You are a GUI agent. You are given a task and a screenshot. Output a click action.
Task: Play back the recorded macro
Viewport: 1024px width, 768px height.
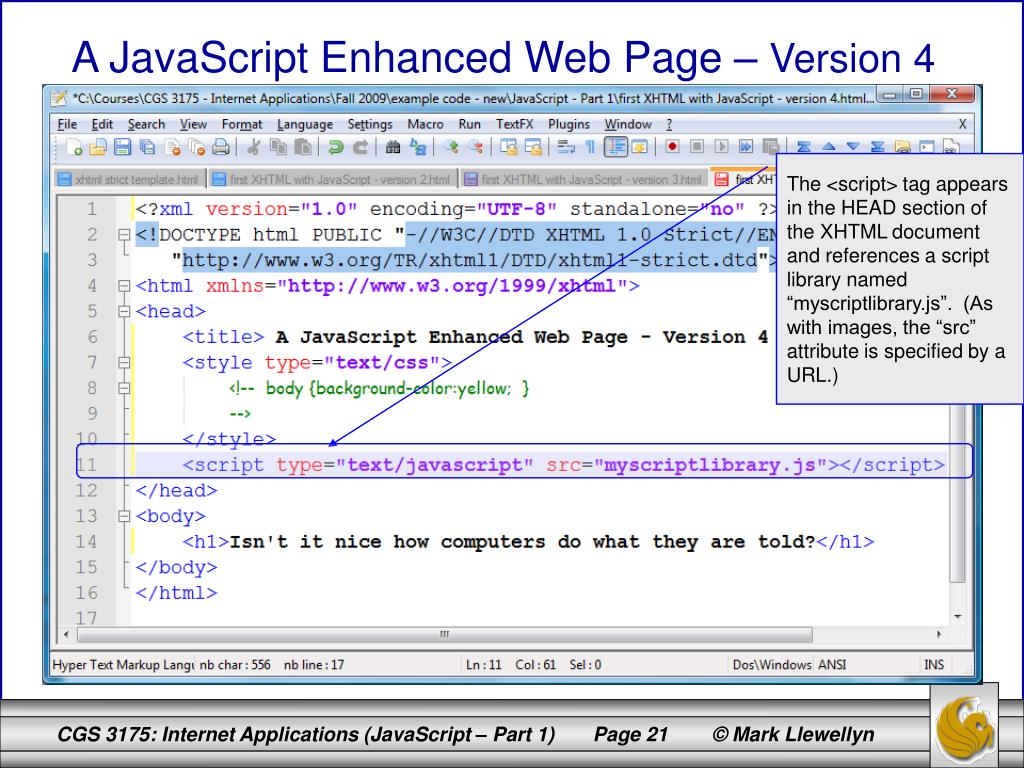click(x=721, y=147)
